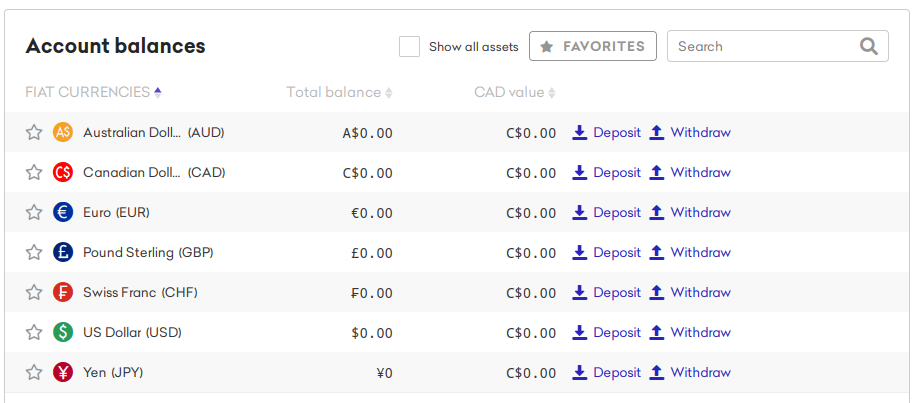Tick the Show all assets checkbox
Screen dimensions: 919x403
click(x=409, y=46)
